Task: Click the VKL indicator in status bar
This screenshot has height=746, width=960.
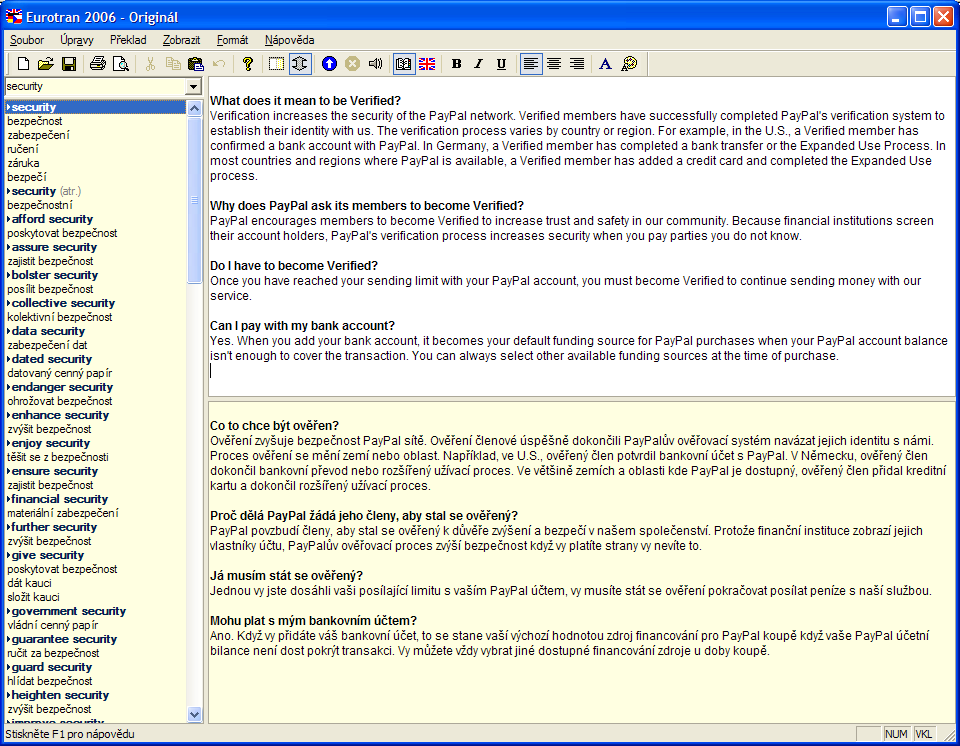Action: pyautogui.click(x=924, y=734)
